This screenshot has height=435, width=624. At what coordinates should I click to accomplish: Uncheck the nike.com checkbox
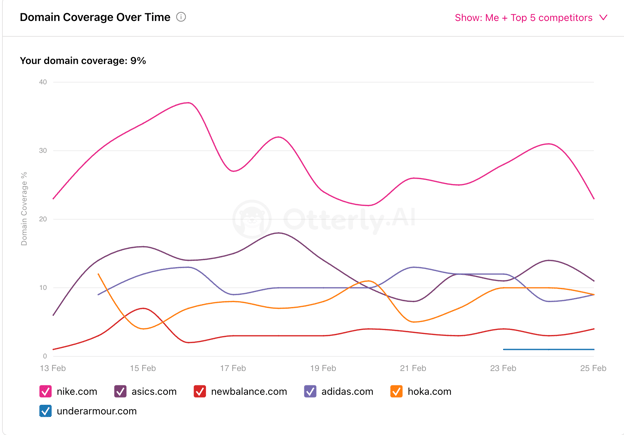point(46,392)
